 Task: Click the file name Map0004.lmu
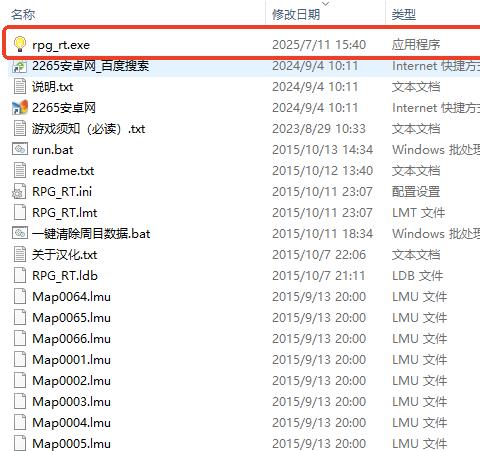71,423
